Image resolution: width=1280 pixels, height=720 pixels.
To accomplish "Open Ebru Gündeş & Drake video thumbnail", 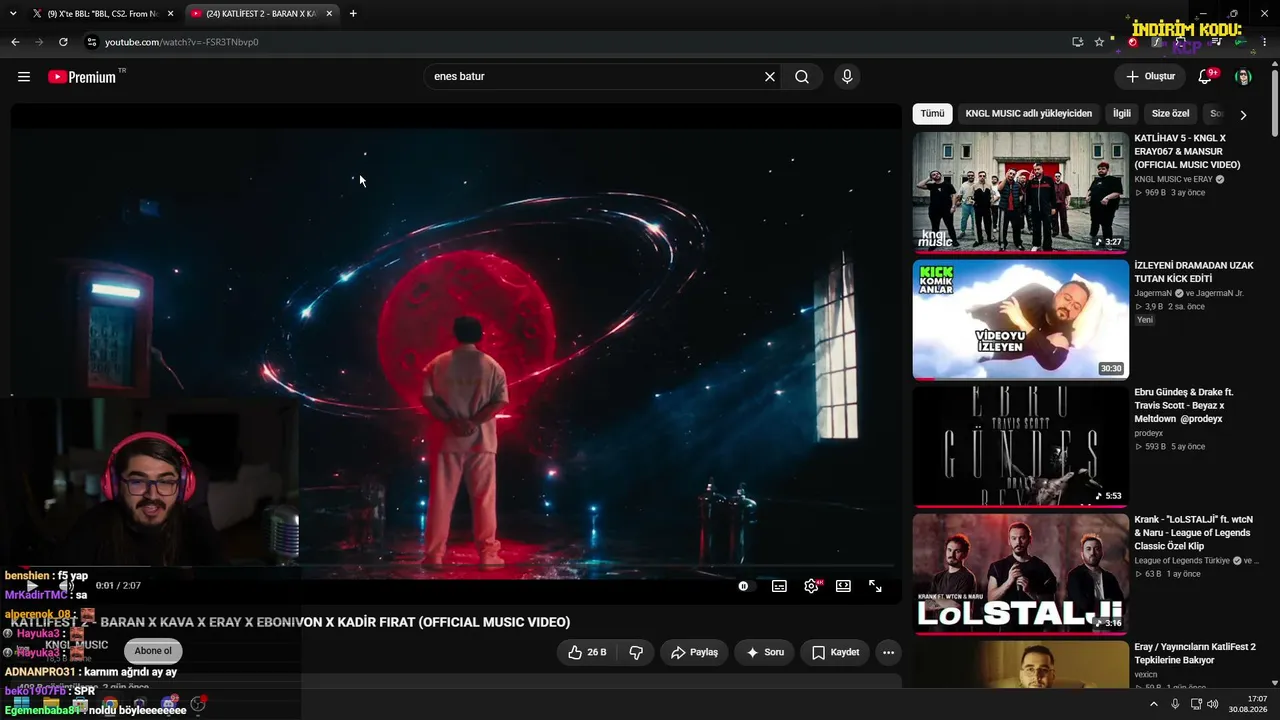I will (1021, 447).
